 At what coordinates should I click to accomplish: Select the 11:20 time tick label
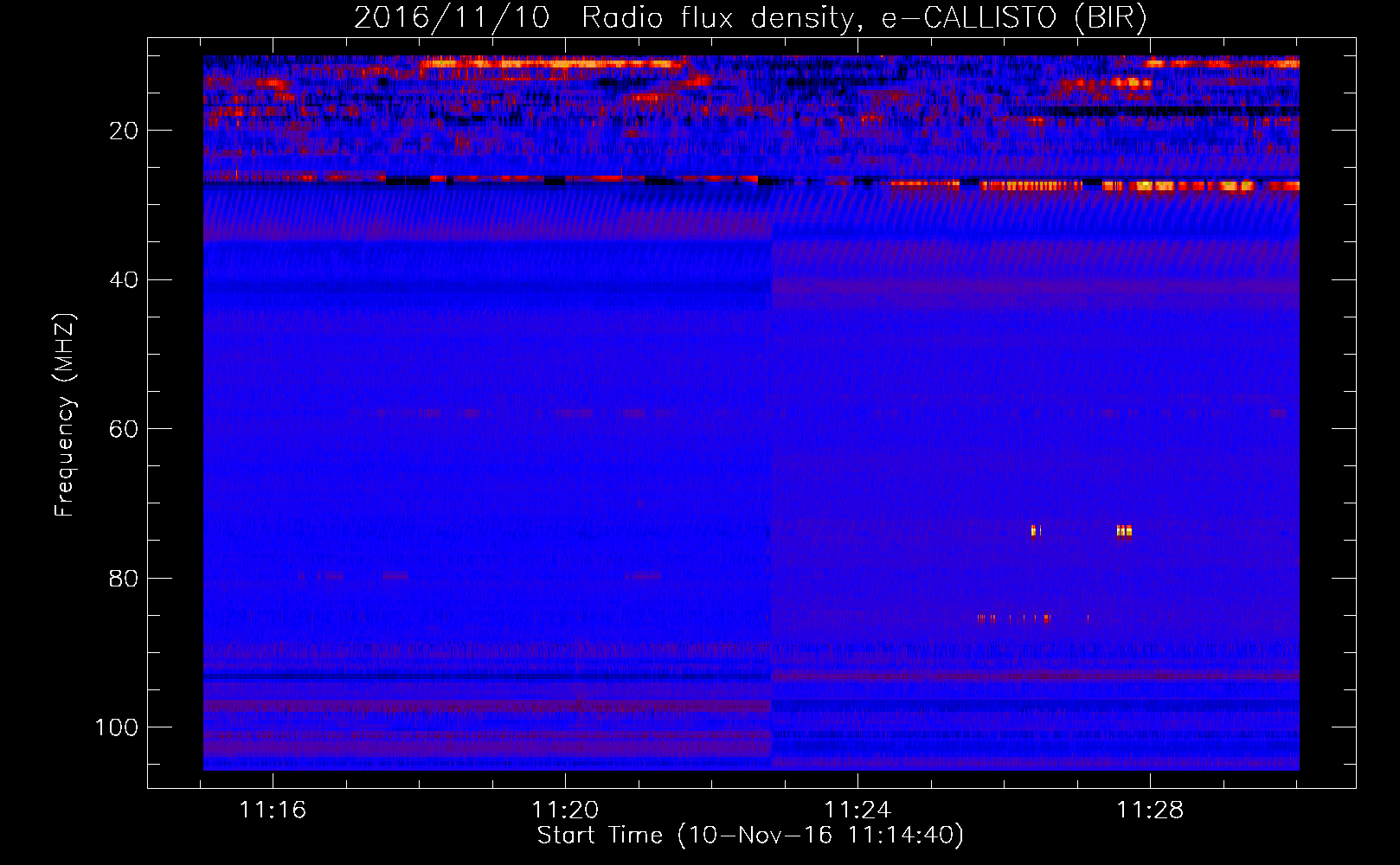coord(565,811)
